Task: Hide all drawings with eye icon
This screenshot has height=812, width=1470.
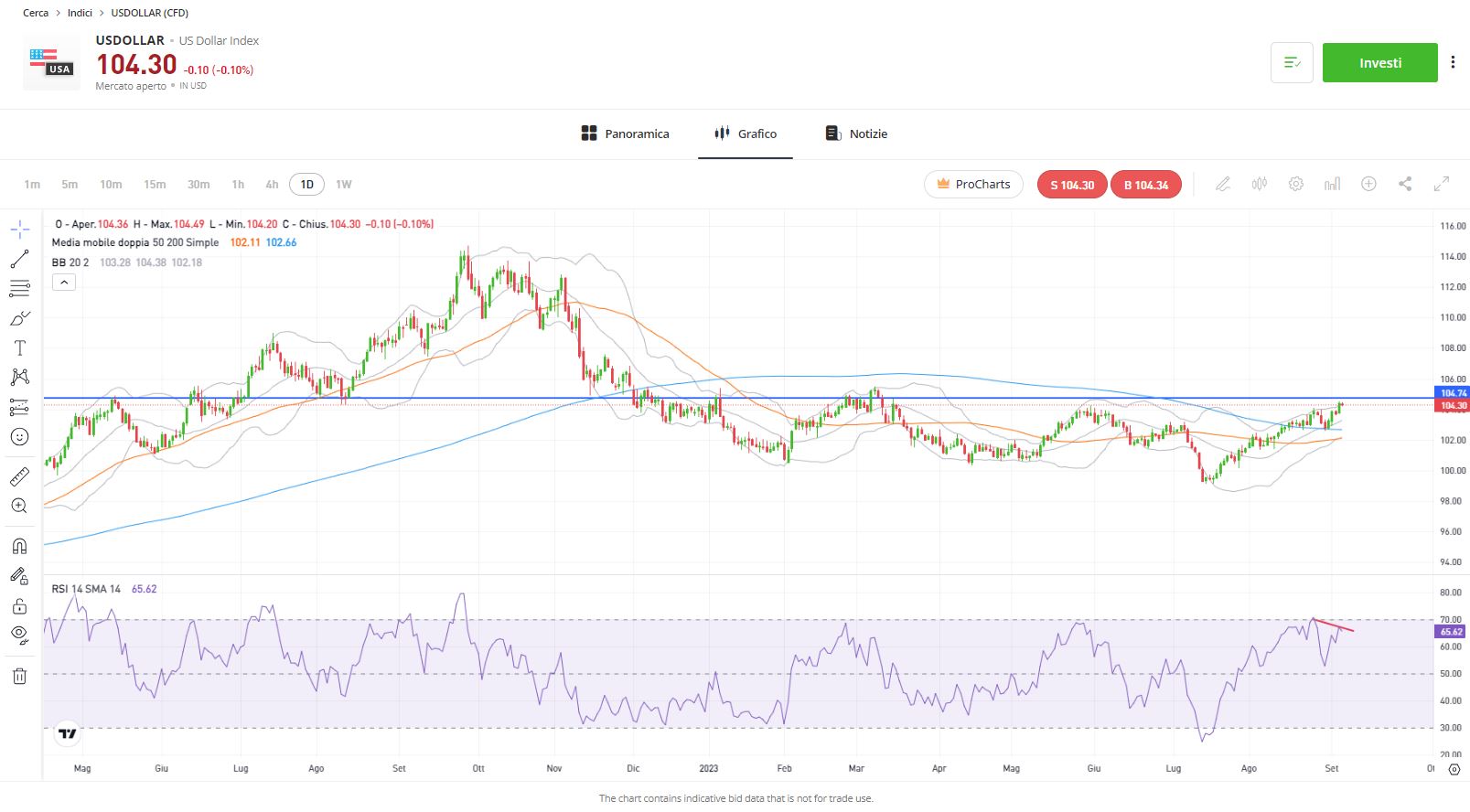Action: point(19,635)
